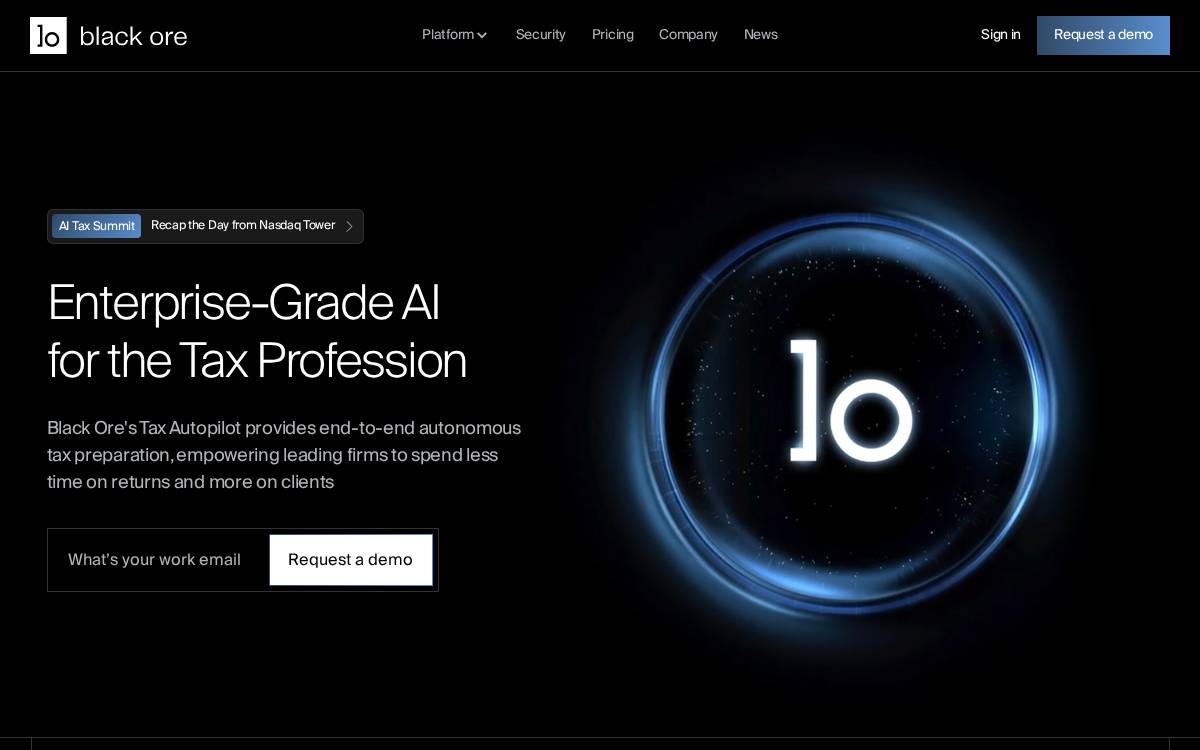The height and width of the screenshot is (750, 1200).
Task: Click the glowing ring logo graphic
Action: pyautogui.click(x=851, y=411)
